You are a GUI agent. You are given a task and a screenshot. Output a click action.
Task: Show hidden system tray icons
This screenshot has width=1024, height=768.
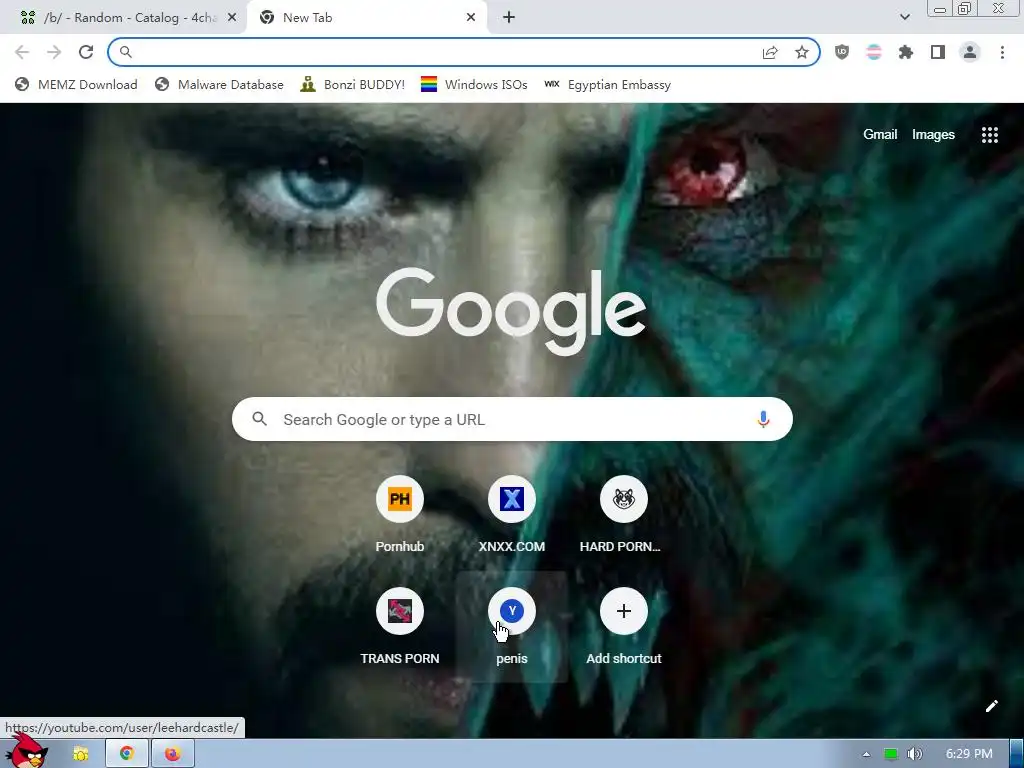866,754
